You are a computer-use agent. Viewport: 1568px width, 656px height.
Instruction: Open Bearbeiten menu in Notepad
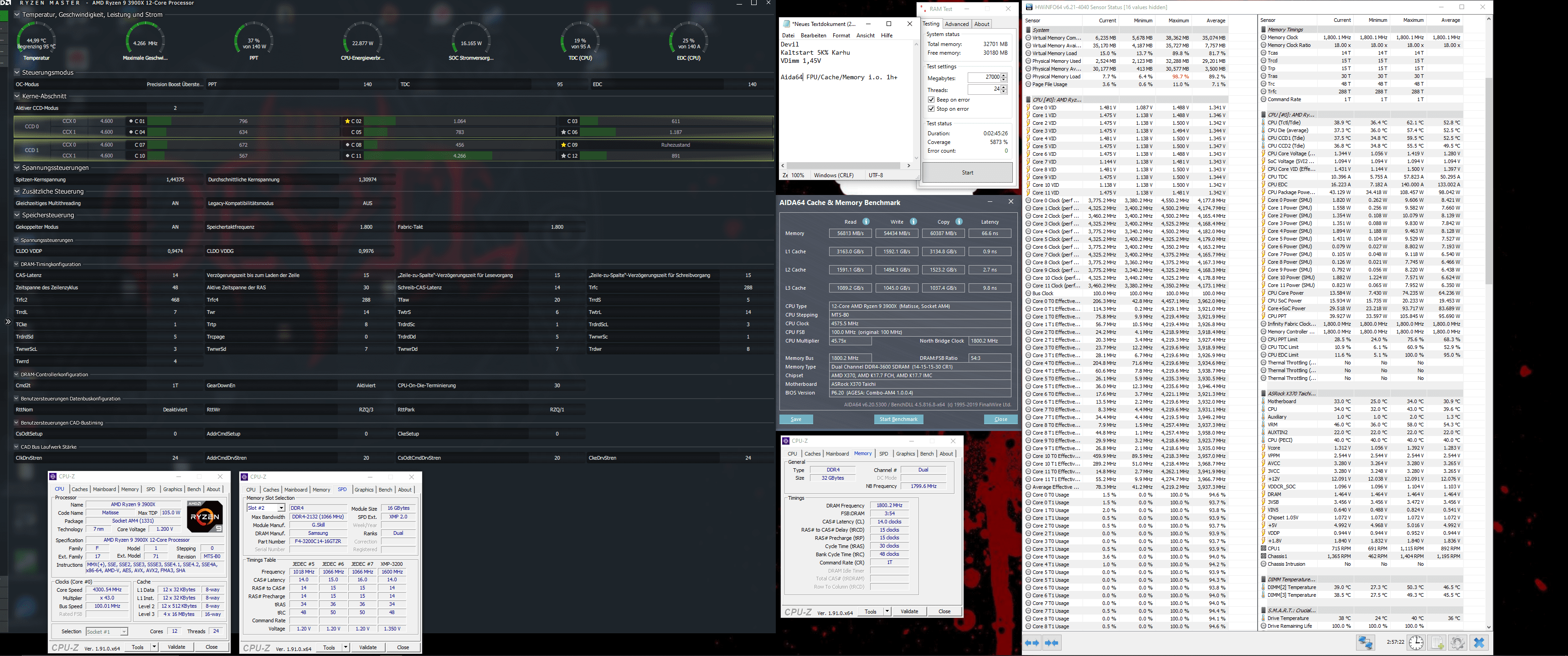[813, 35]
